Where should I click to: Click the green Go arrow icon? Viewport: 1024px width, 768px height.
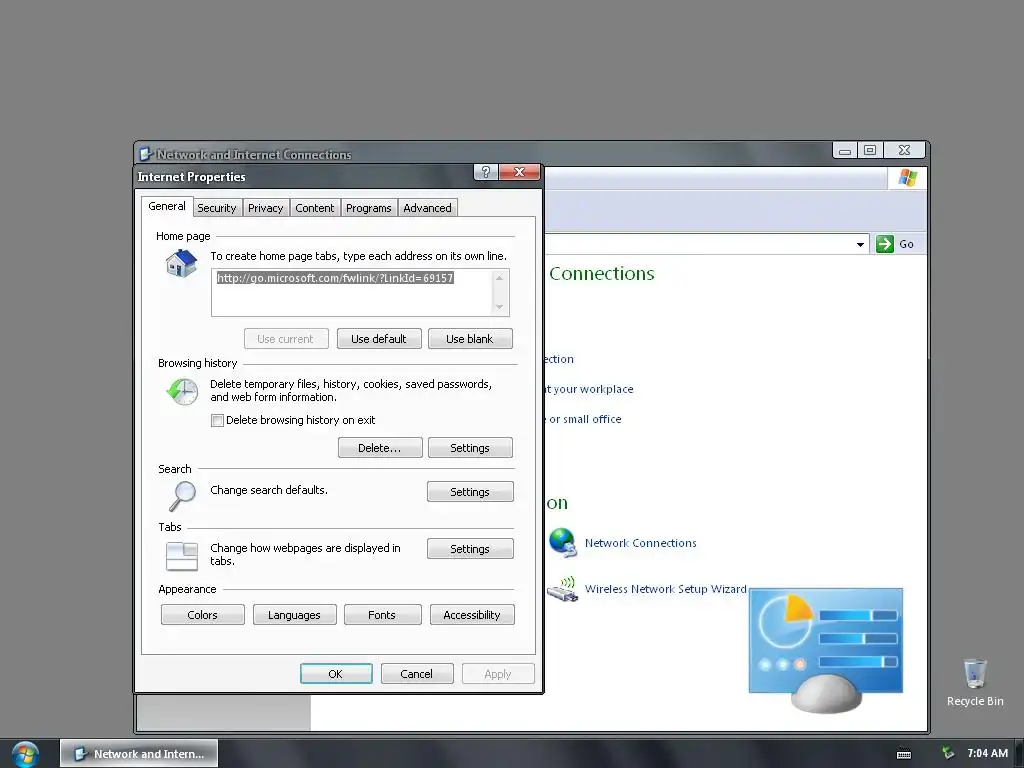885,244
